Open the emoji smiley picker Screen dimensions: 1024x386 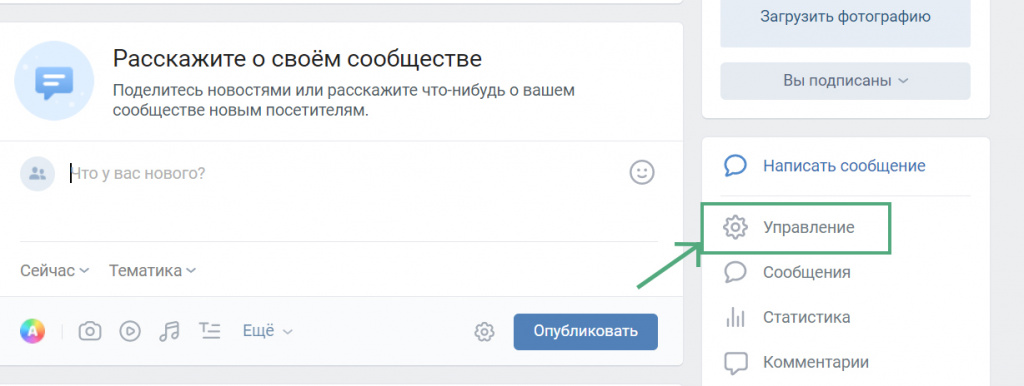click(642, 172)
